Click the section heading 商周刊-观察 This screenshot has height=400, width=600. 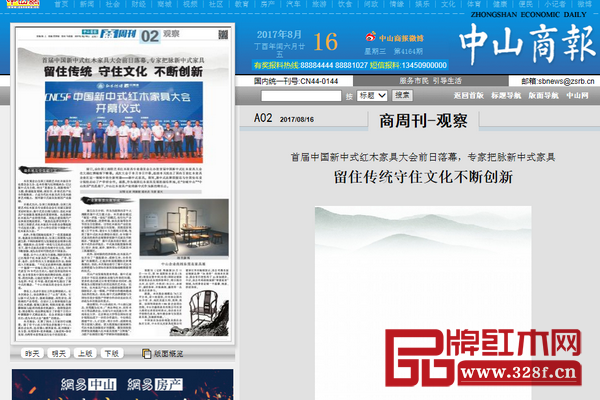(423, 121)
